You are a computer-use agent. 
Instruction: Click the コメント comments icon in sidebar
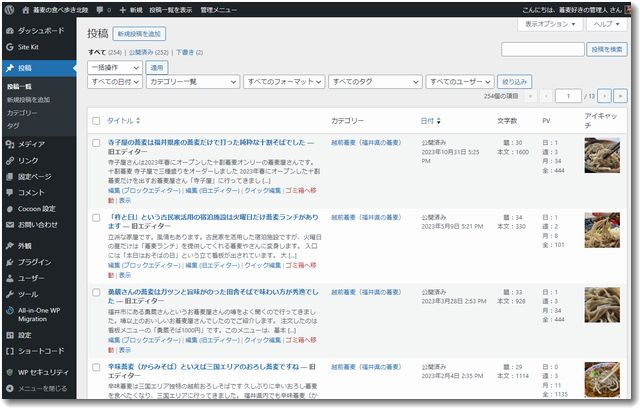click(x=10, y=192)
